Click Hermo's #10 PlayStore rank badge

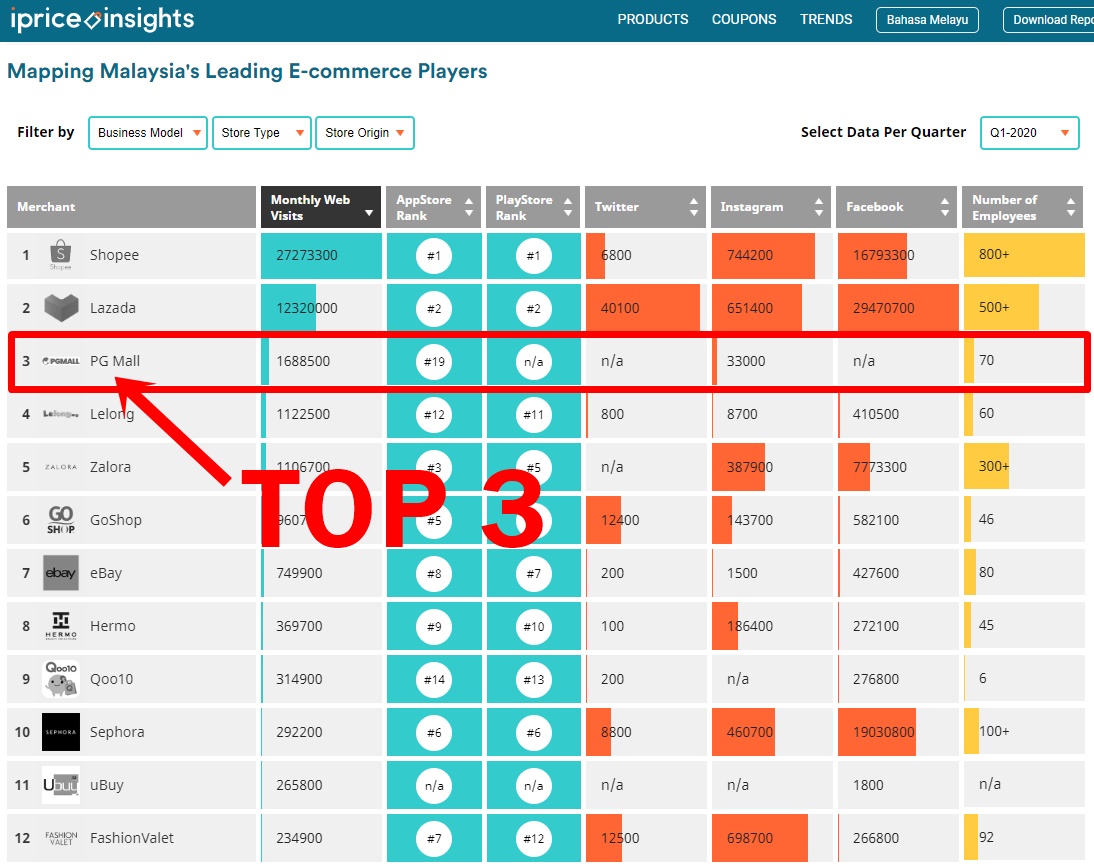(534, 627)
